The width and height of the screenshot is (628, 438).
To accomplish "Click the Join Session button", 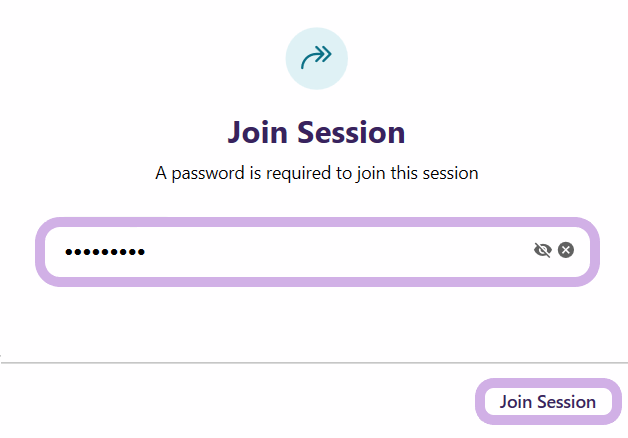I will [547, 402].
